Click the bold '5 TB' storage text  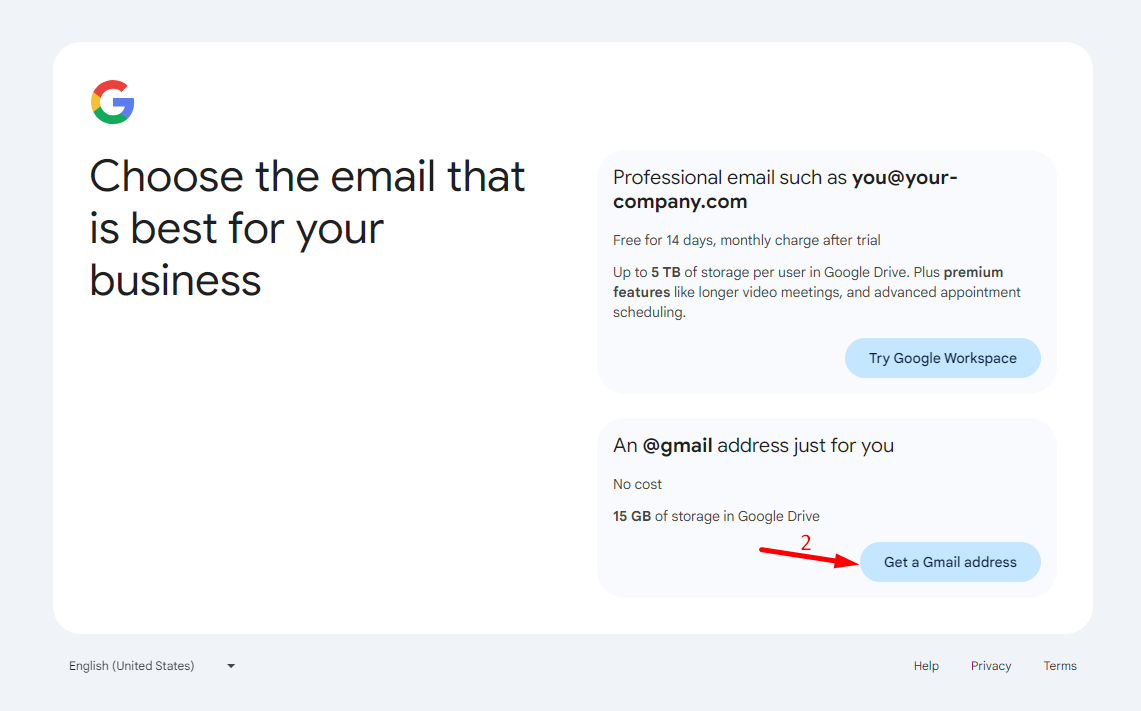click(x=666, y=272)
